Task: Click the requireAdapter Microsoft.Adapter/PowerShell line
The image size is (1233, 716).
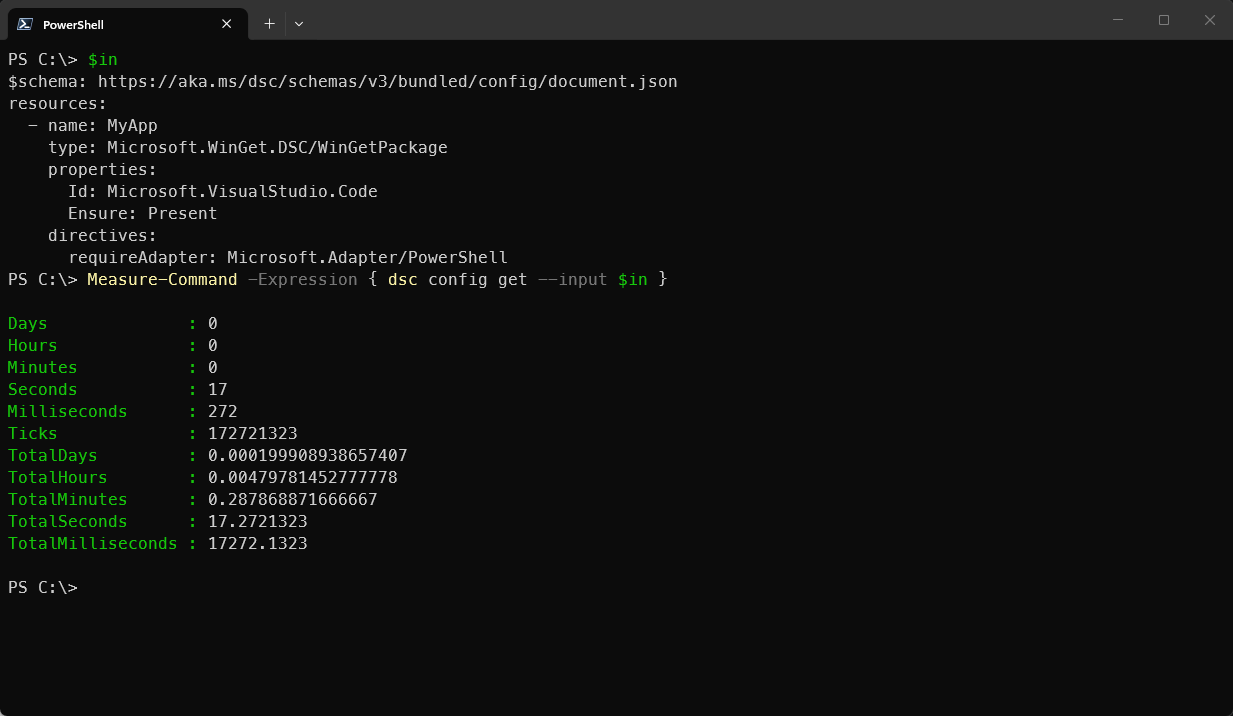Action: click(x=288, y=257)
